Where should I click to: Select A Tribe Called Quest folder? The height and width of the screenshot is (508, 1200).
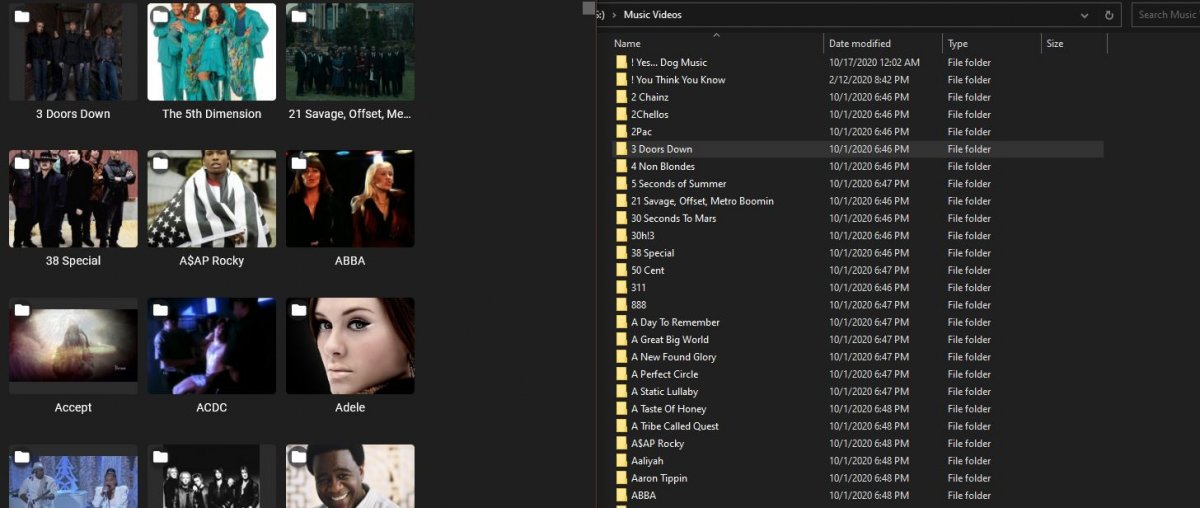[x=674, y=426]
